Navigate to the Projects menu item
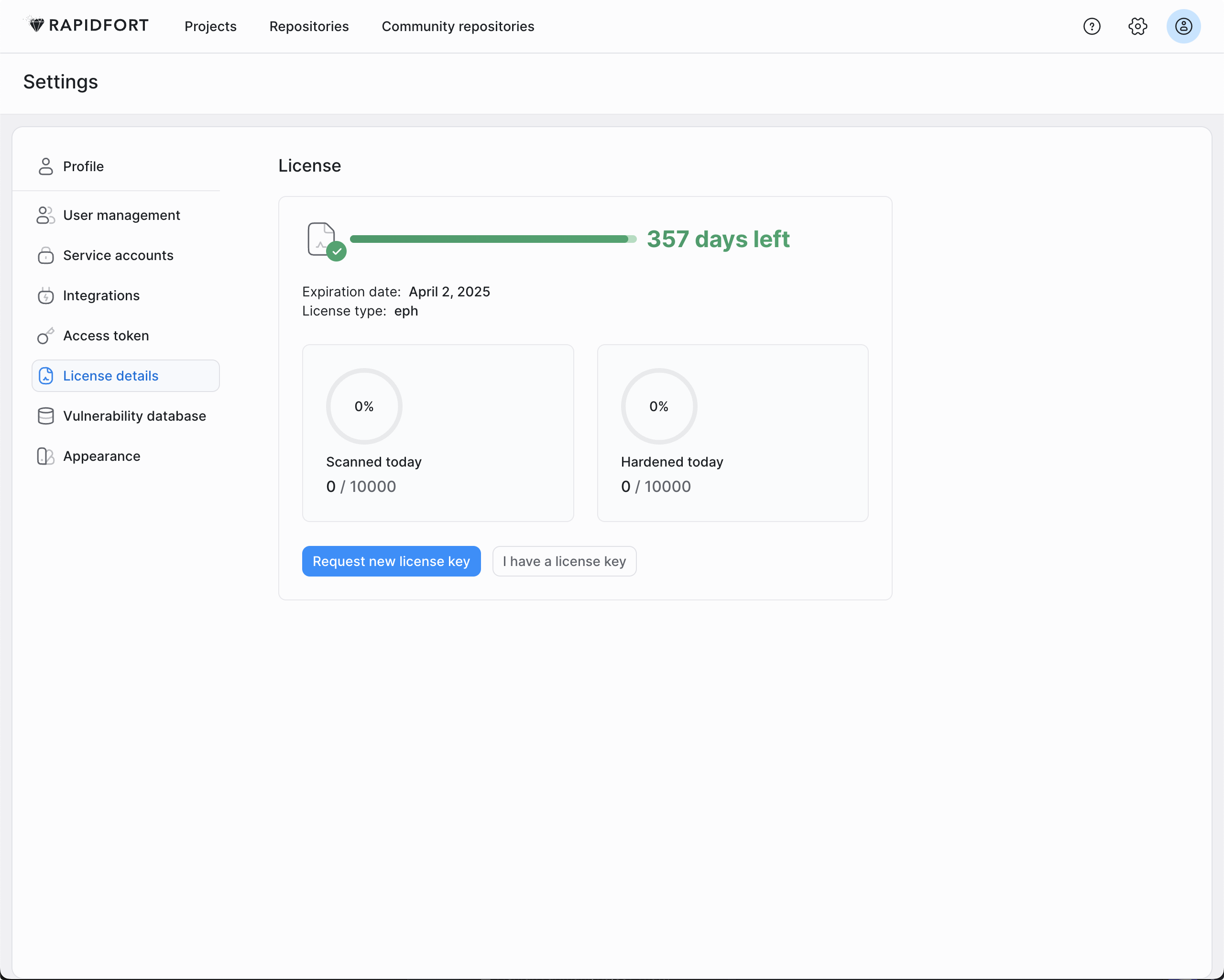Image resolution: width=1224 pixels, height=980 pixels. 210,26
